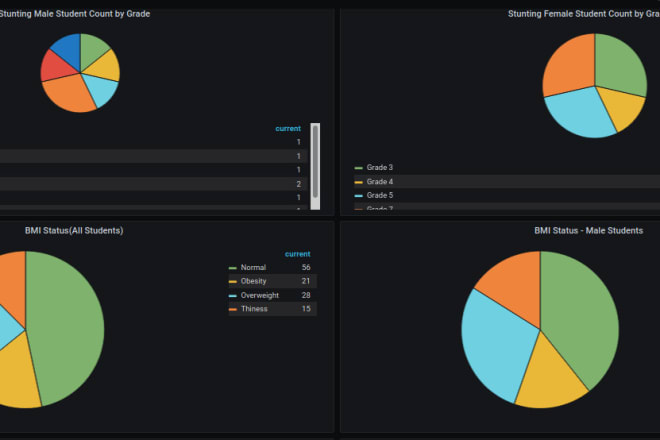Open the Stunting Male Student Count by Grade panel title
Viewport: 660px width, 440px height.
tap(75, 14)
